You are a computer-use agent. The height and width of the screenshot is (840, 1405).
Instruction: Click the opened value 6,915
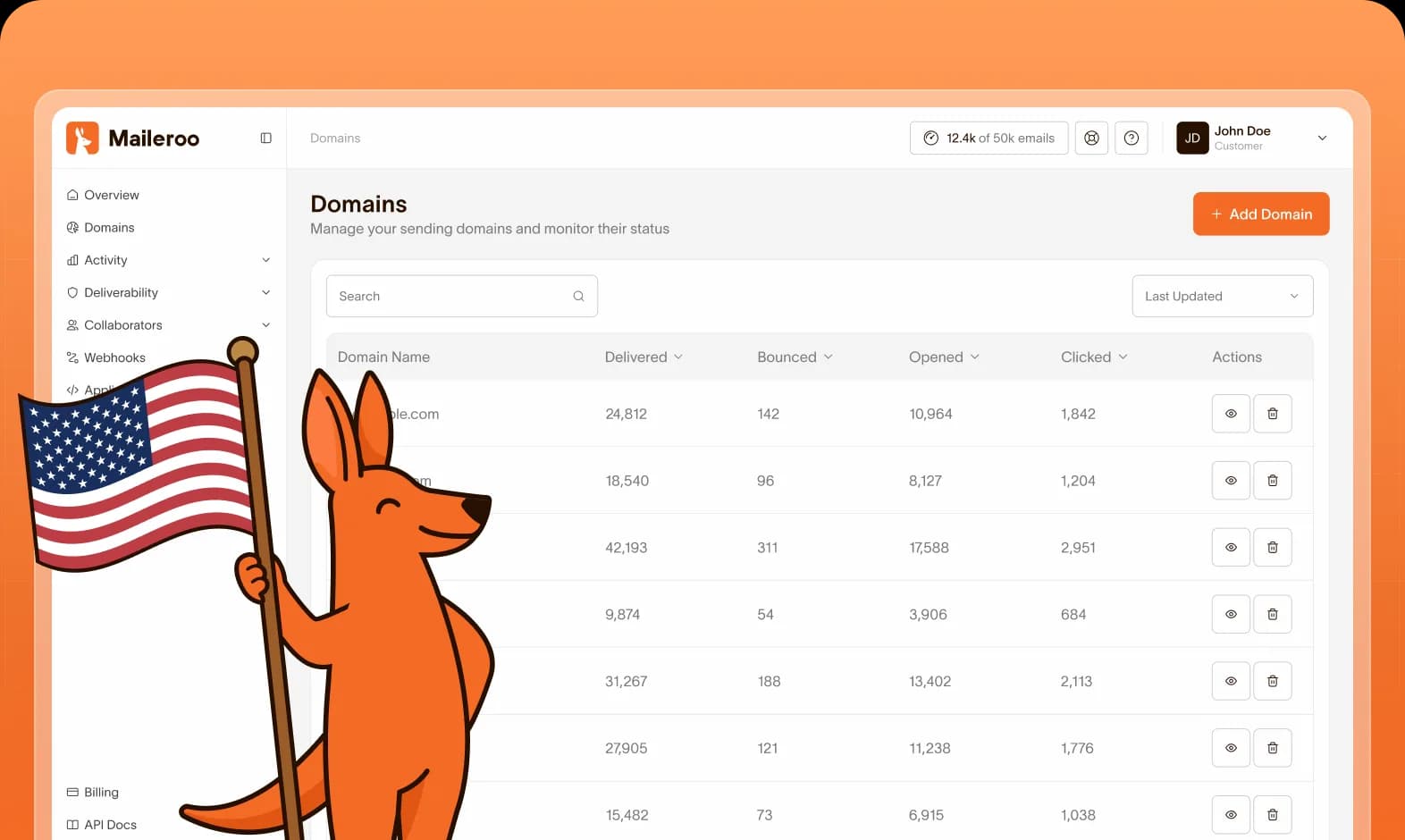coord(926,815)
